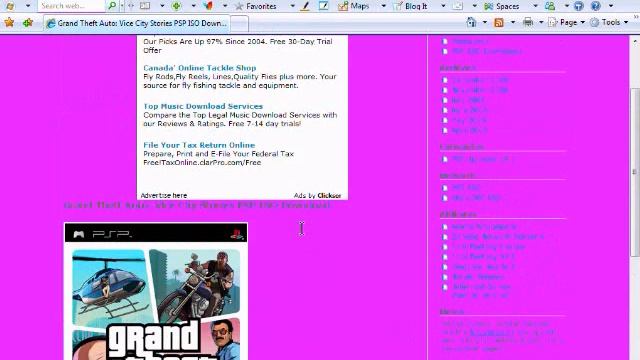This screenshot has width=640, height=360.
Task: Click the form fill window icon in the toolbar
Action: click(x=145, y=6)
